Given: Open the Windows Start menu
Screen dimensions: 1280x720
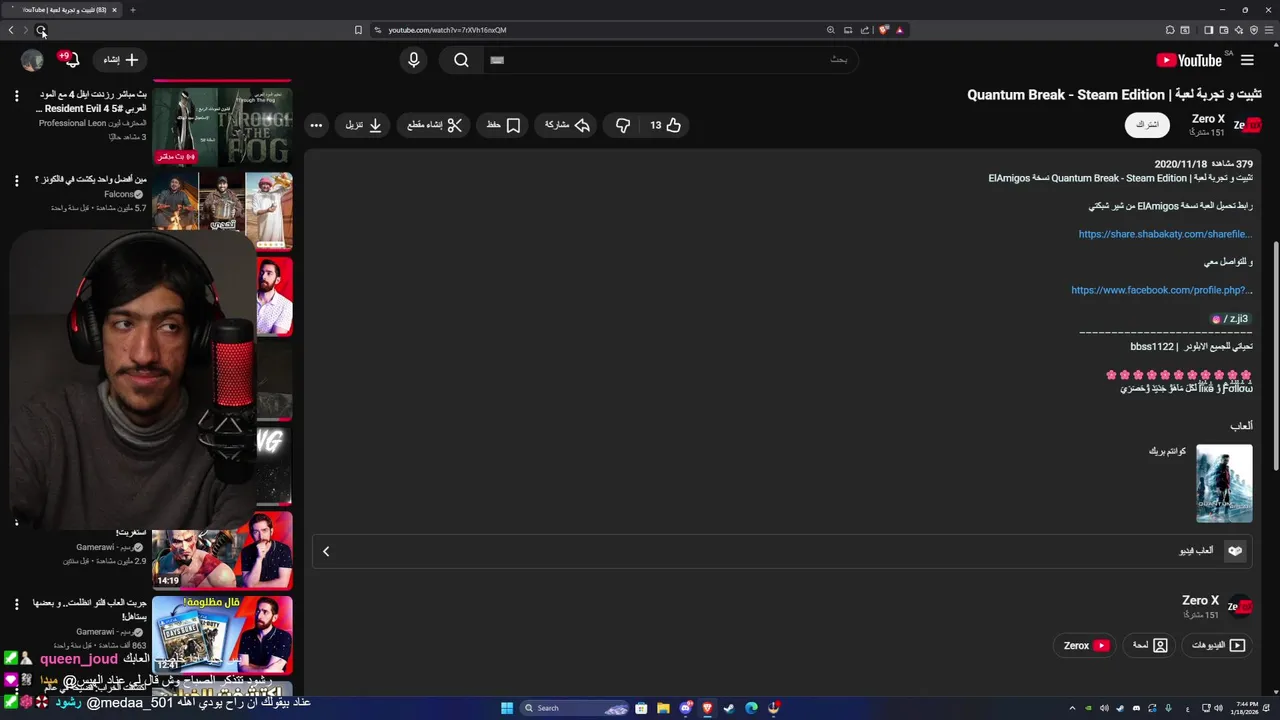Looking at the screenshot, I should pos(507,708).
